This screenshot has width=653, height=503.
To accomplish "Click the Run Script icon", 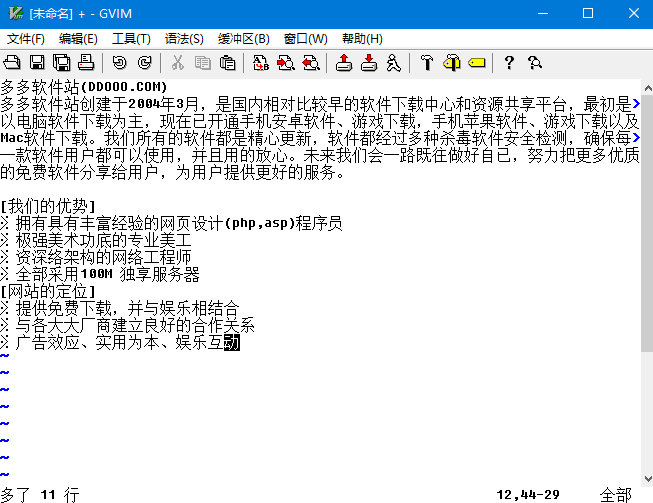I will (394, 63).
